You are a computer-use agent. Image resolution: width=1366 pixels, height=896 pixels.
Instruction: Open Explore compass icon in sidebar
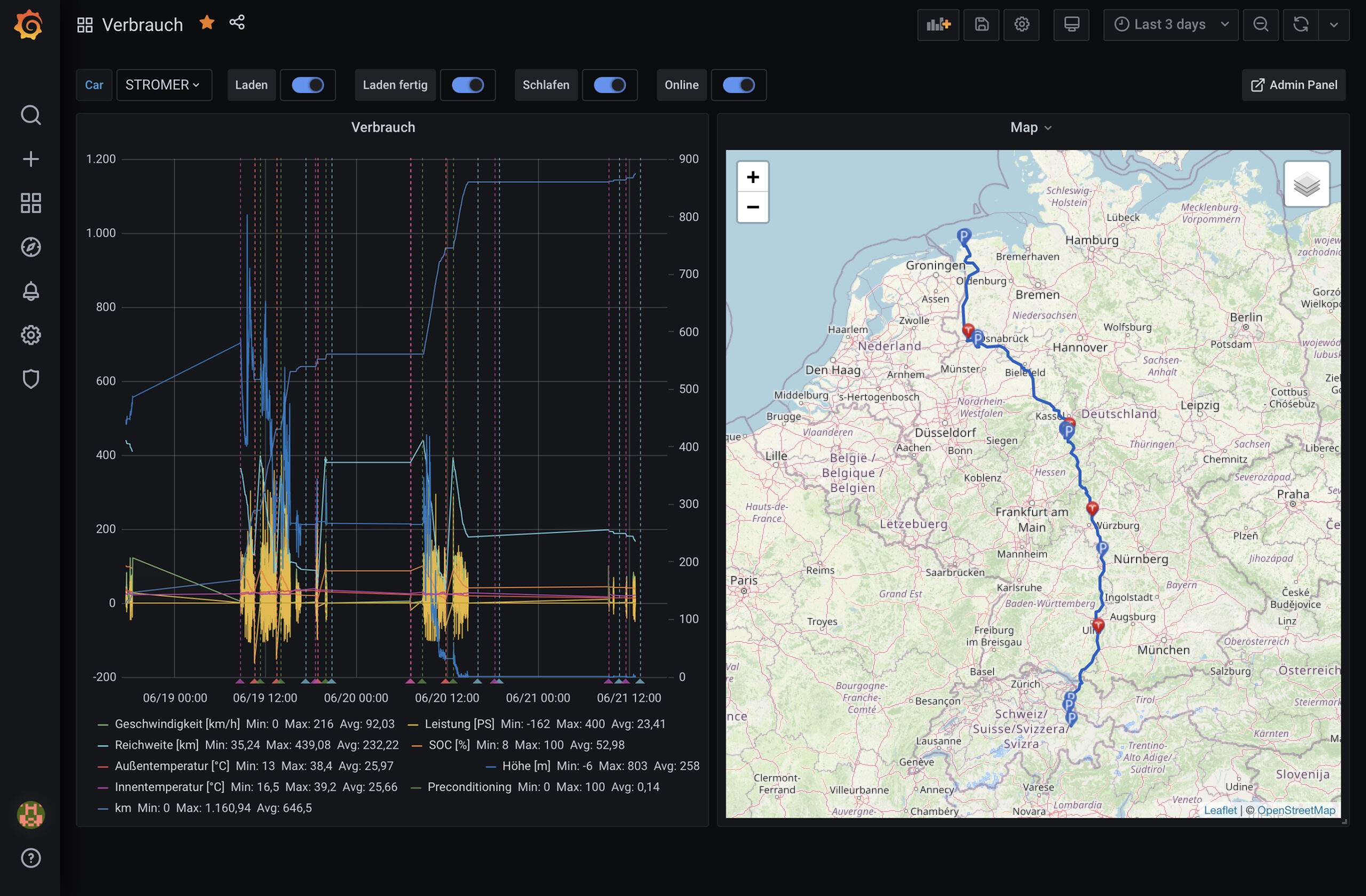[30, 247]
